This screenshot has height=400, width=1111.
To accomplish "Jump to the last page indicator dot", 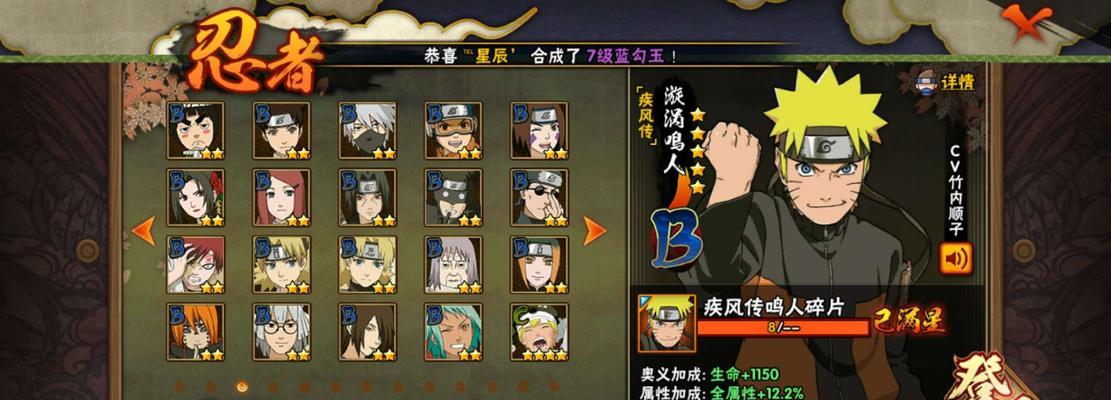I will (554, 387).
